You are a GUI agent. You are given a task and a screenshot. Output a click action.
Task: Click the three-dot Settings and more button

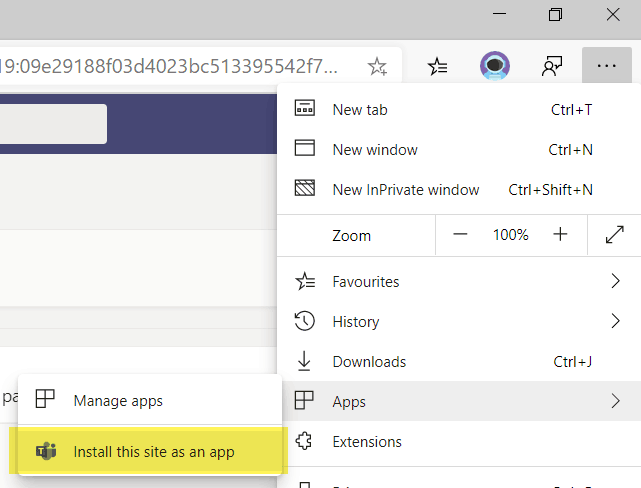click(x=607, y=66)
